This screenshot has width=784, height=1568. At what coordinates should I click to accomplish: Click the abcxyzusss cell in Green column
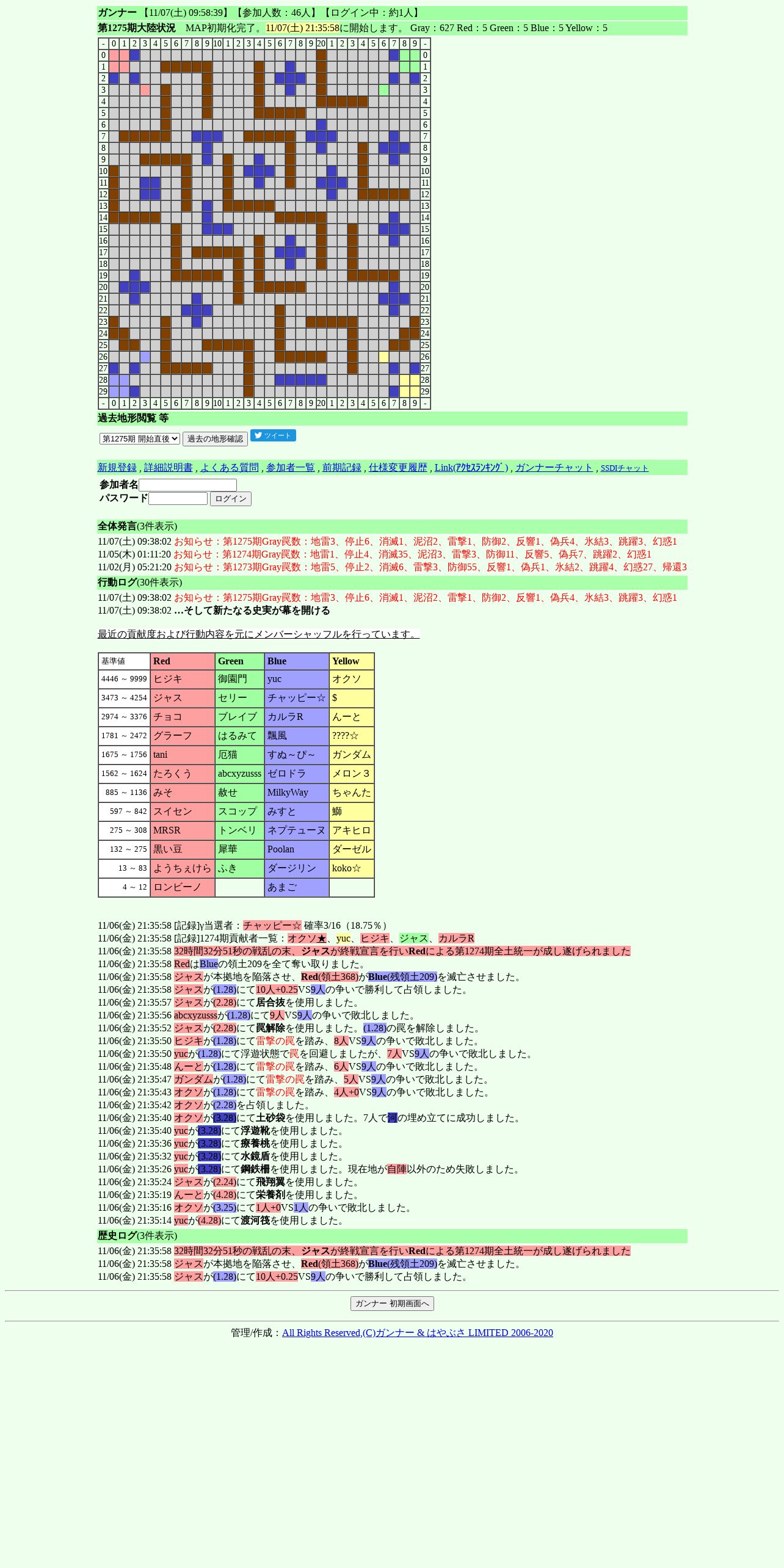click(239, 774)
